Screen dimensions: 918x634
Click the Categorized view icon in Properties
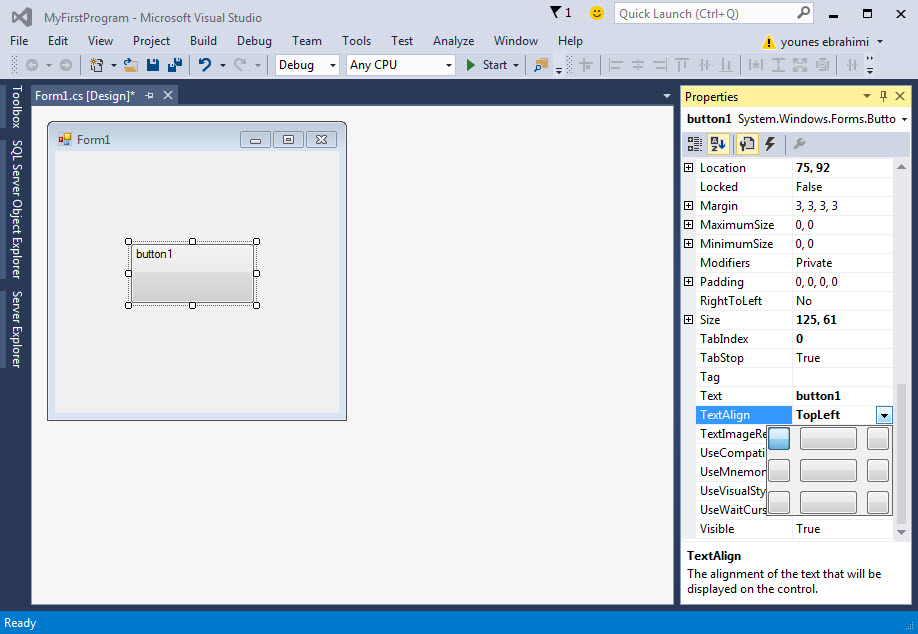click(x=695, y=144)
